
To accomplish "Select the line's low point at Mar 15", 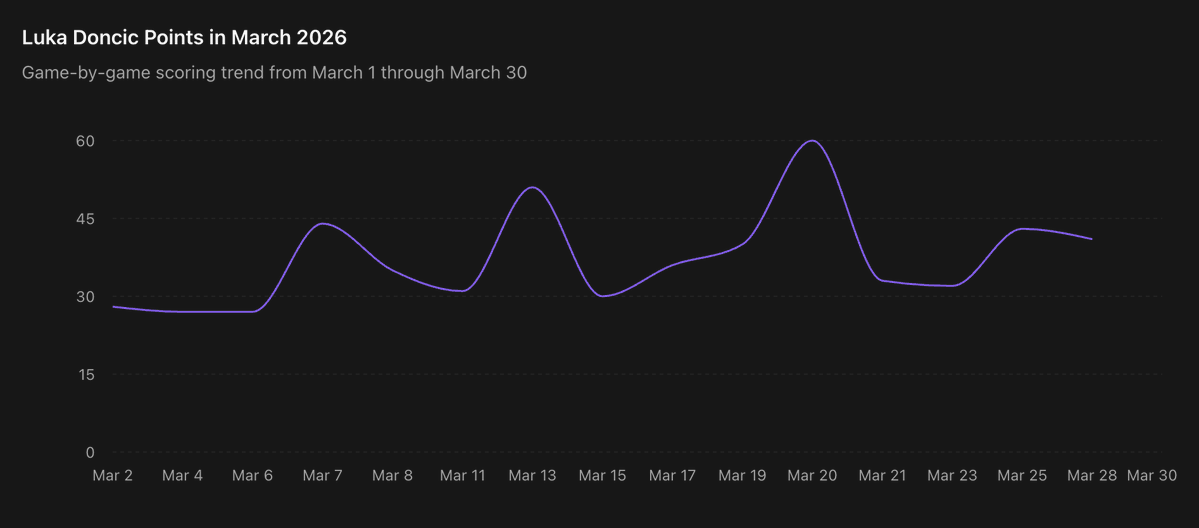I will click(x=603, y=296).
